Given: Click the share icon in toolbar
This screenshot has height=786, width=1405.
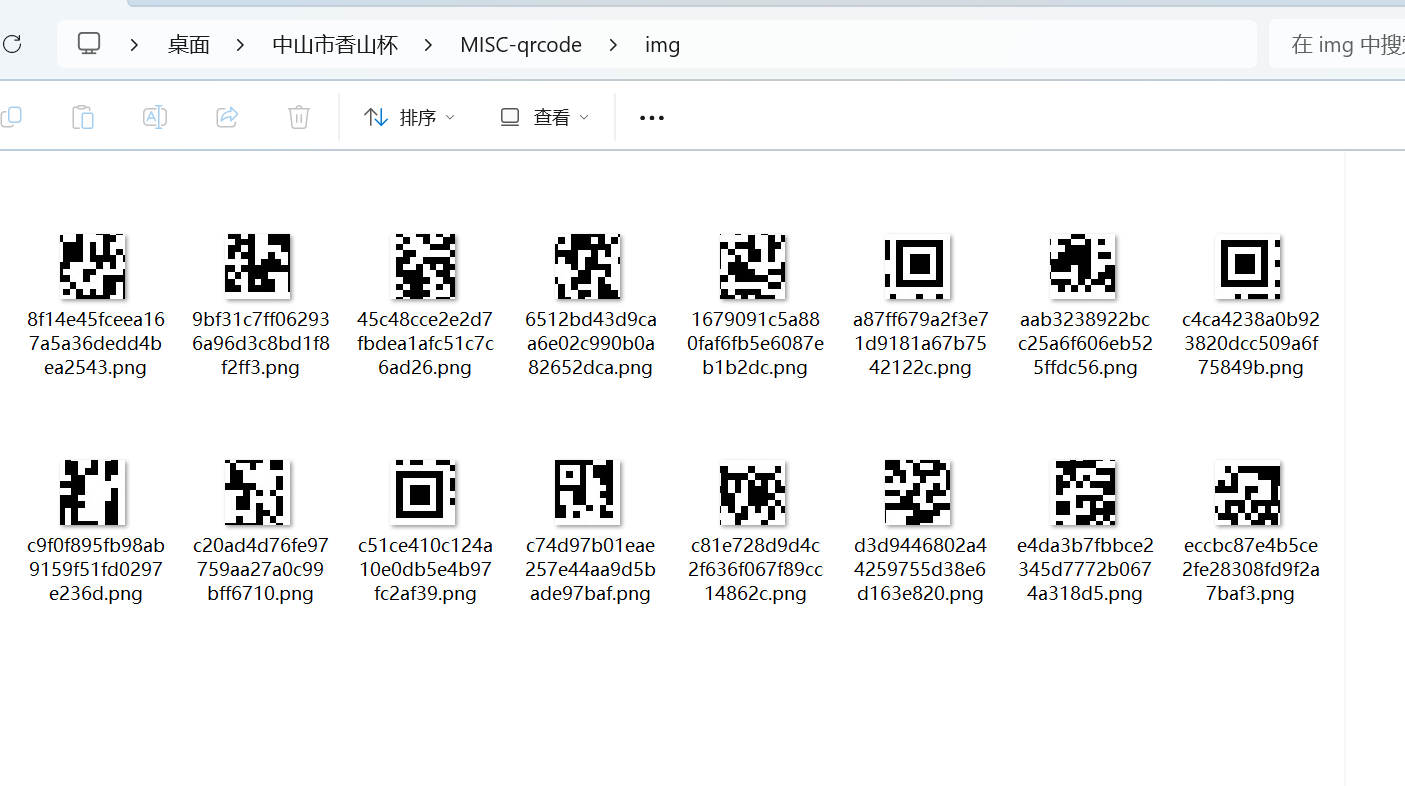Looking at the screenshot, I should point(227,117).
